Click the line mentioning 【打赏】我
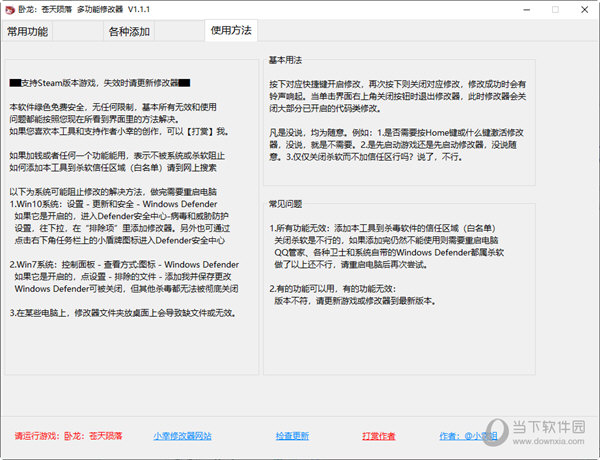 119,132
